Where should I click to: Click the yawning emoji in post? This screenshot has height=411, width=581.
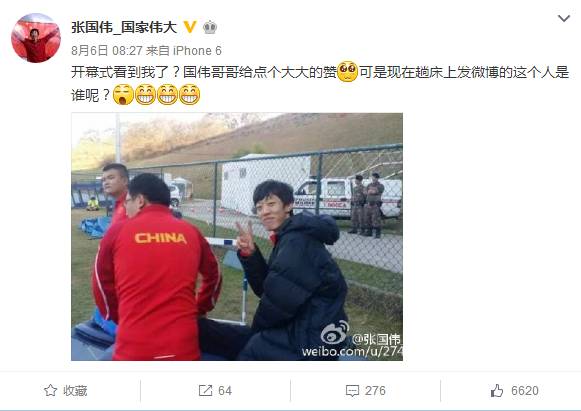[x=123, y=95]
